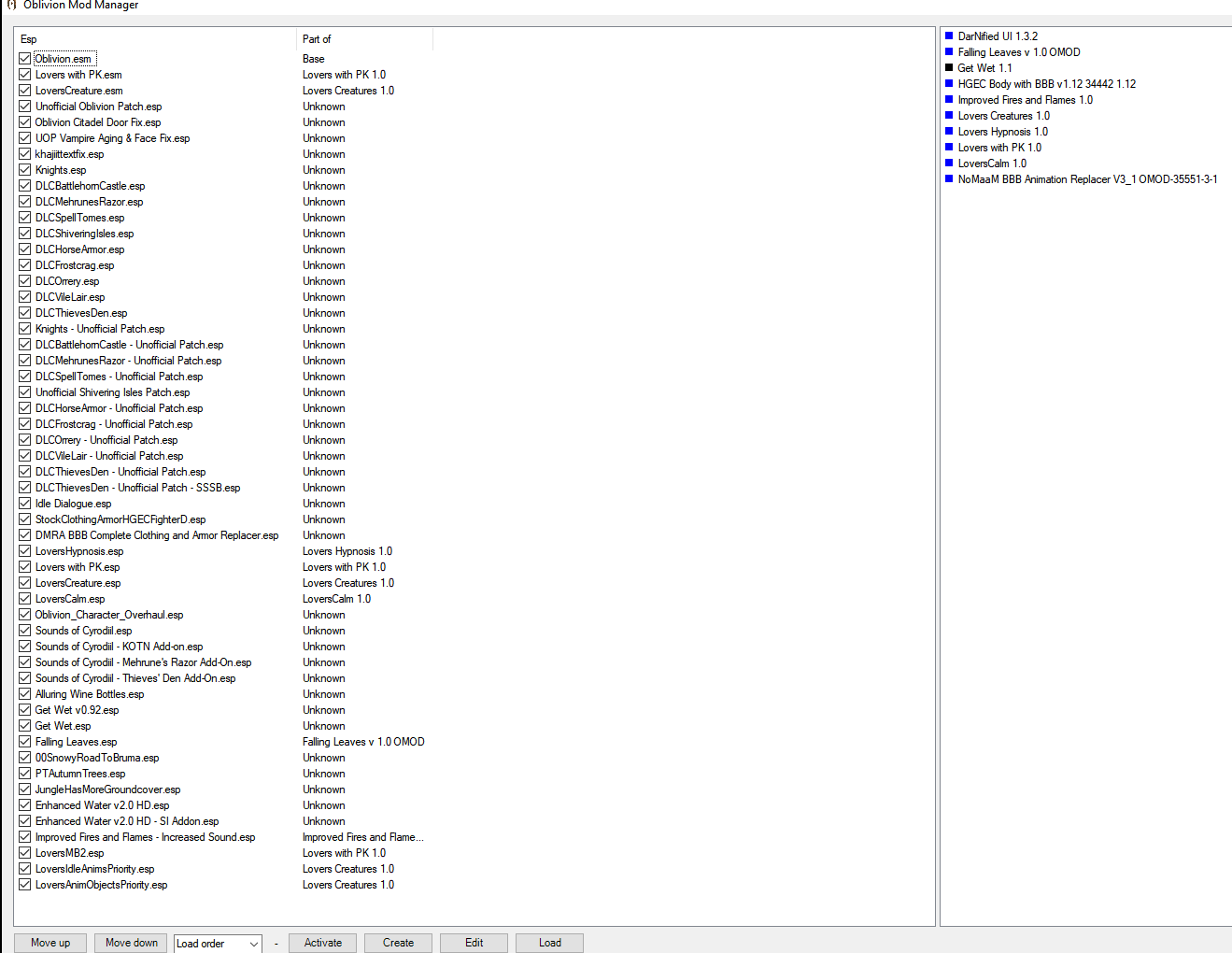Click the blue square icon beside Falling Leaves v 1.0 OMOD

[949, 52]
